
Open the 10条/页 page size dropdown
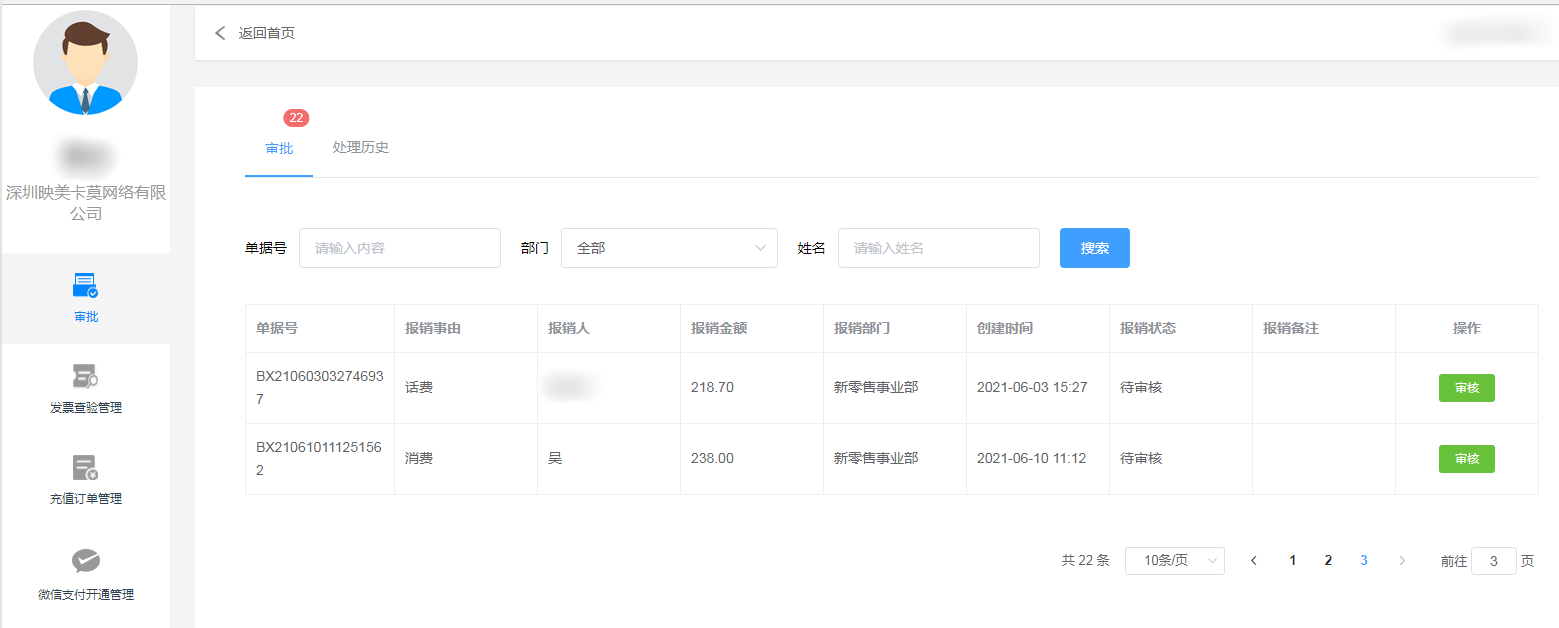click(1174, 561)
